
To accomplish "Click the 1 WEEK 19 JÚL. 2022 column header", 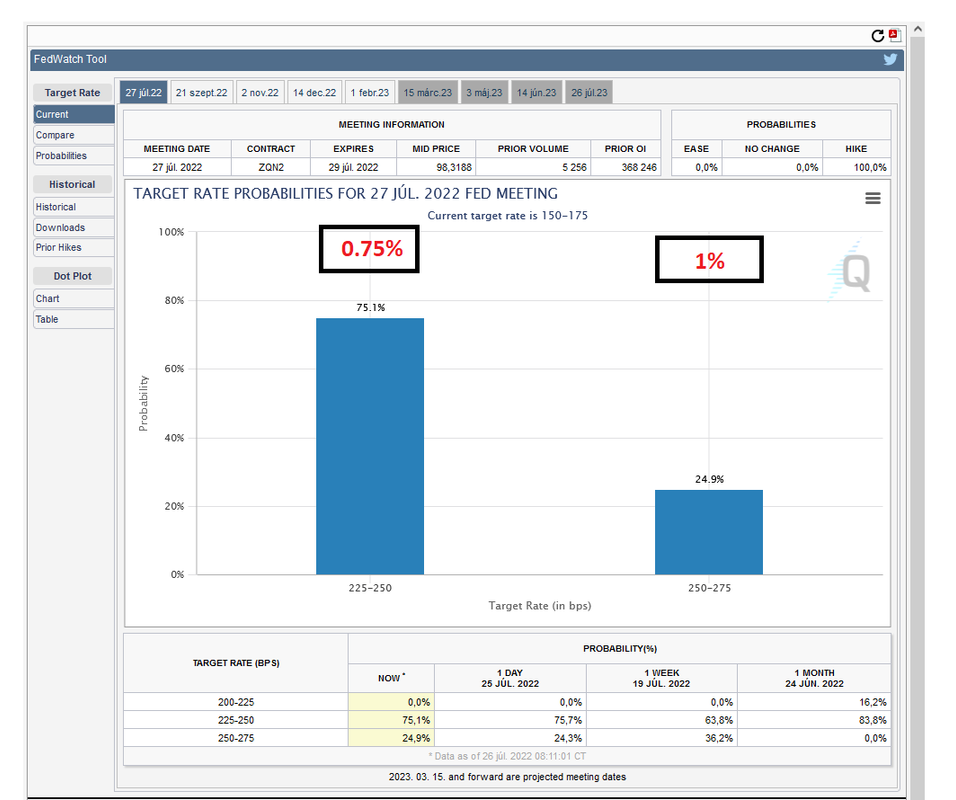I will click(x=662, y=678).
